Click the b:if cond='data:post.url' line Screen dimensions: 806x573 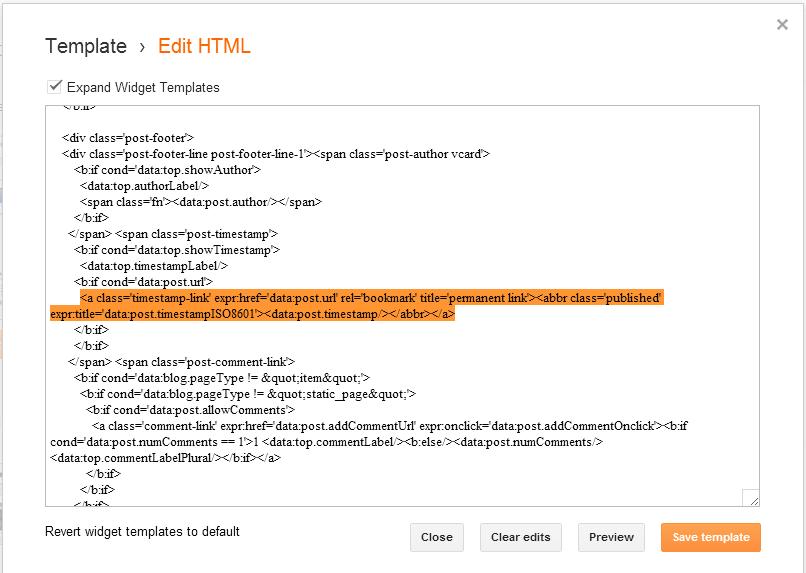click(143, 282)
